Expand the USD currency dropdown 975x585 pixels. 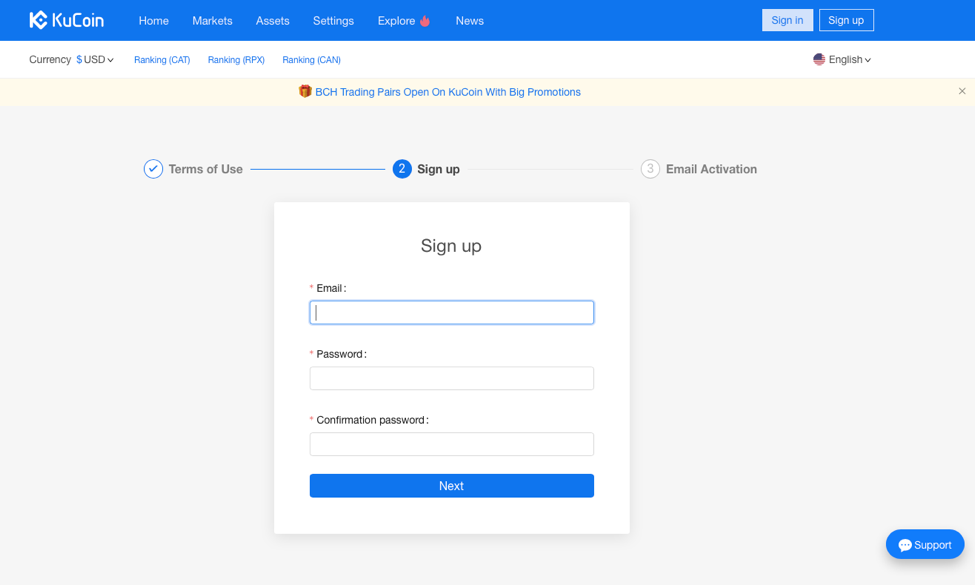[95, 60]
